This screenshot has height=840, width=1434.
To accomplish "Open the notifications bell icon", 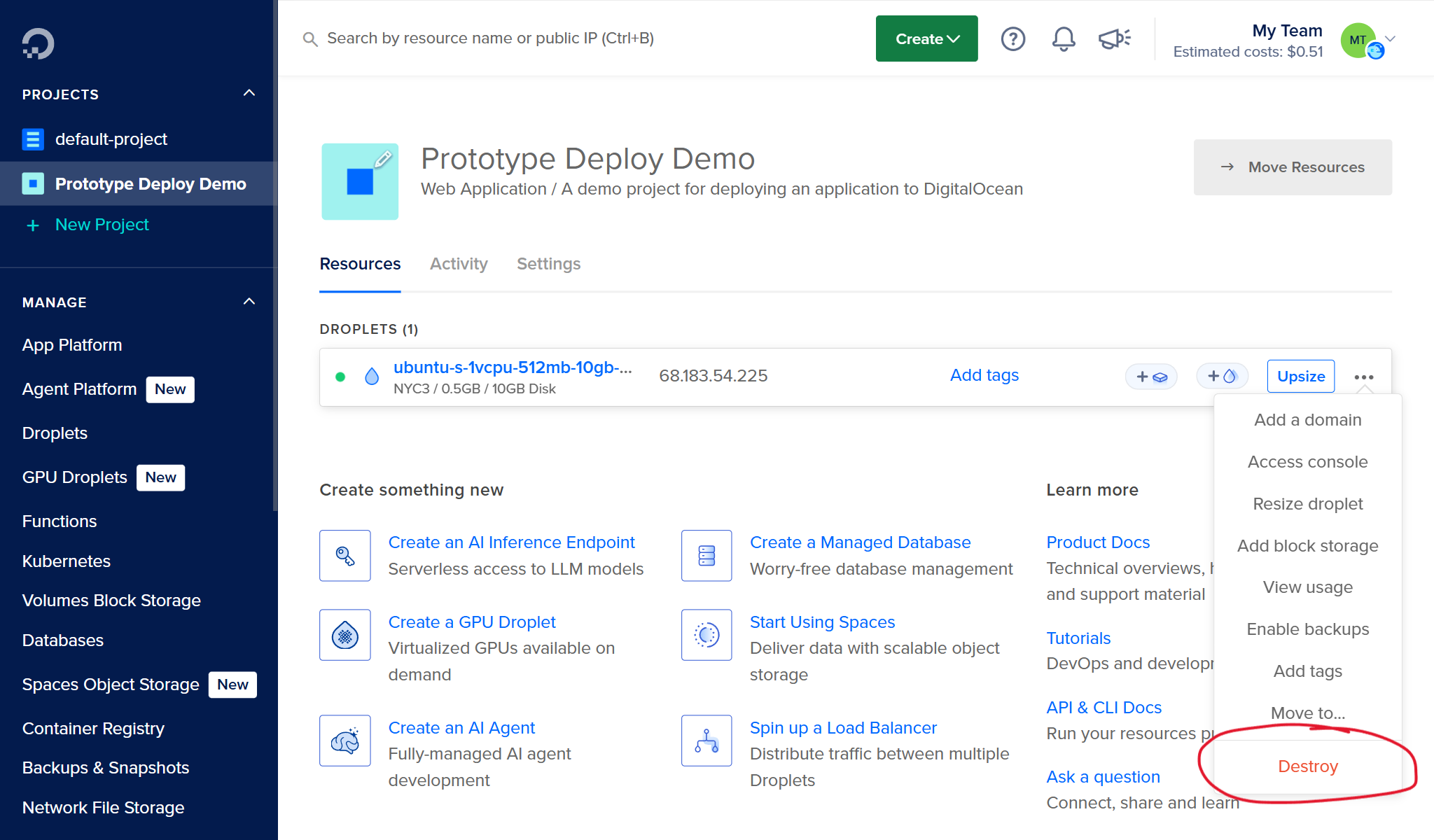I will click(1063, 38).
